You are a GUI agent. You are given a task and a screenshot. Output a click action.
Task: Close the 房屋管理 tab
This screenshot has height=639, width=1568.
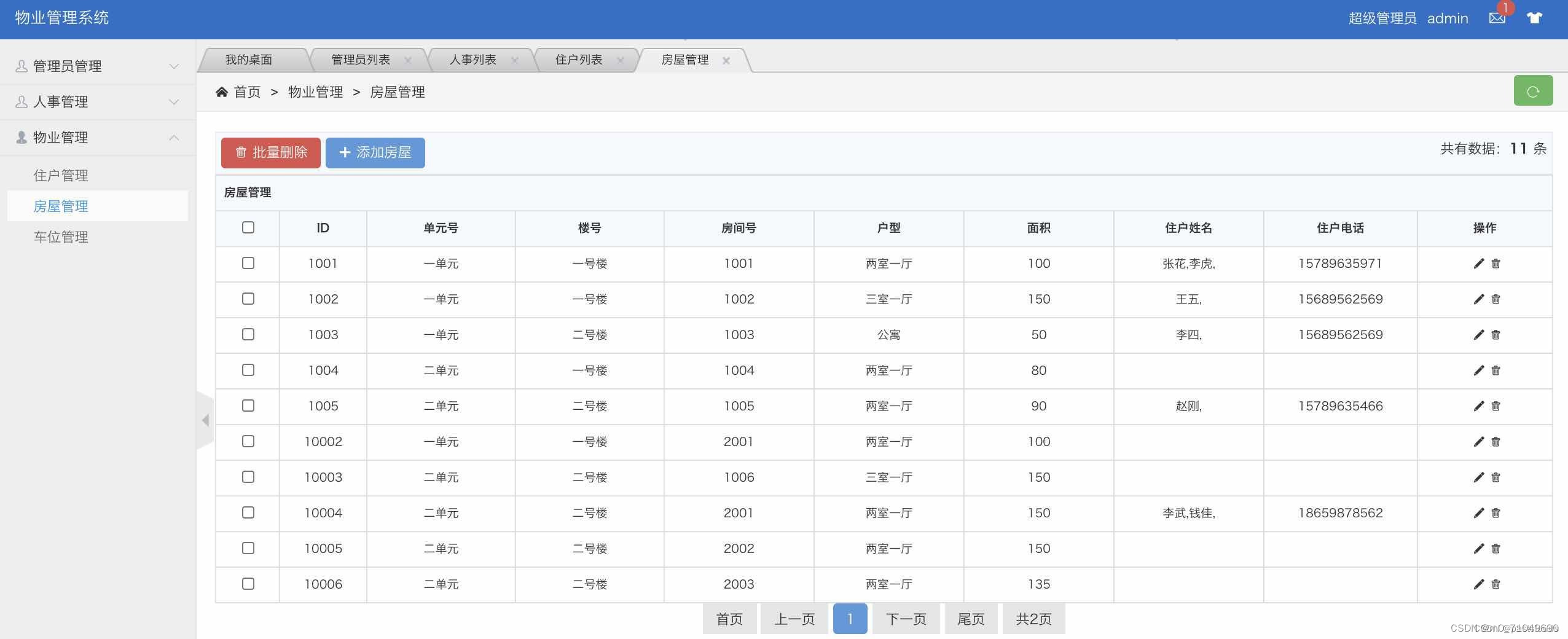pos(726,60)
